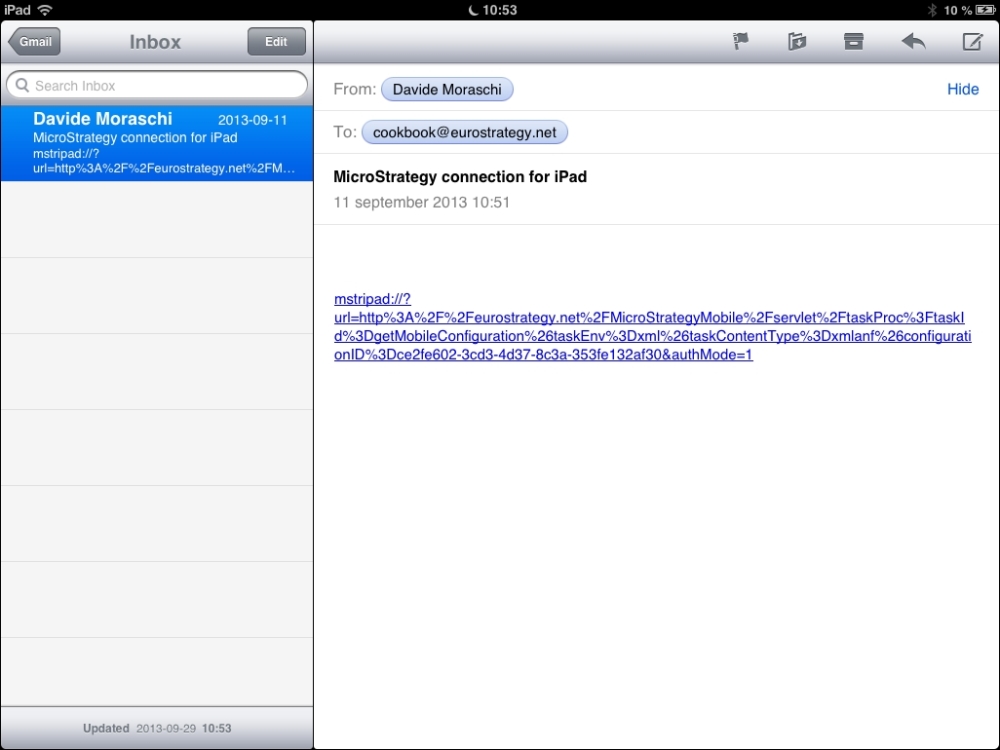Tap the subject MicroStrategy connection for iPad
Viewport: 1000px width, 750px height.
[460, 177]
